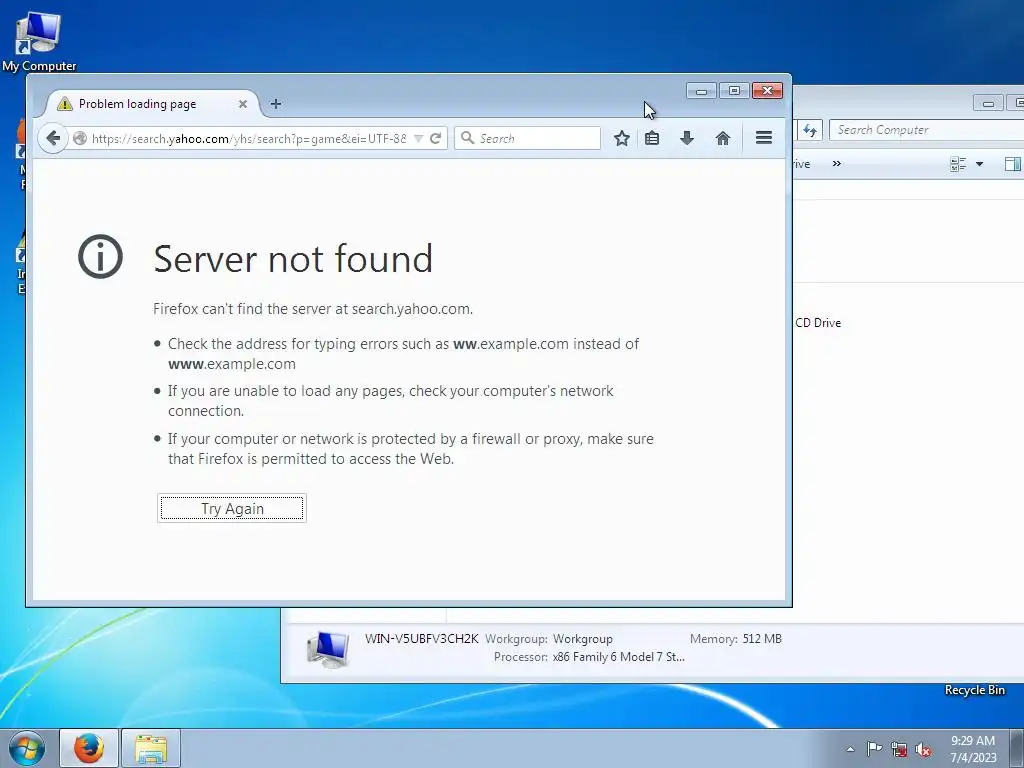Open view options dropdown arrow in Explorer
The height and width of the screenshot is (768, 1024).
click(979, 164)
